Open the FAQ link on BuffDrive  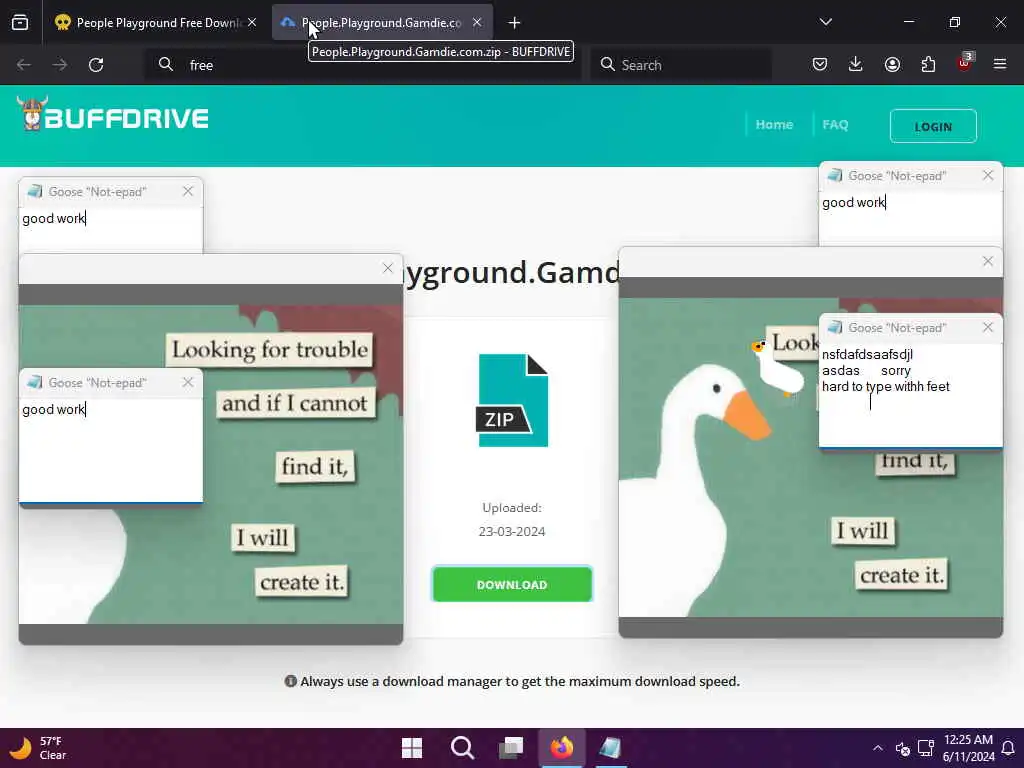coord(835,125)
